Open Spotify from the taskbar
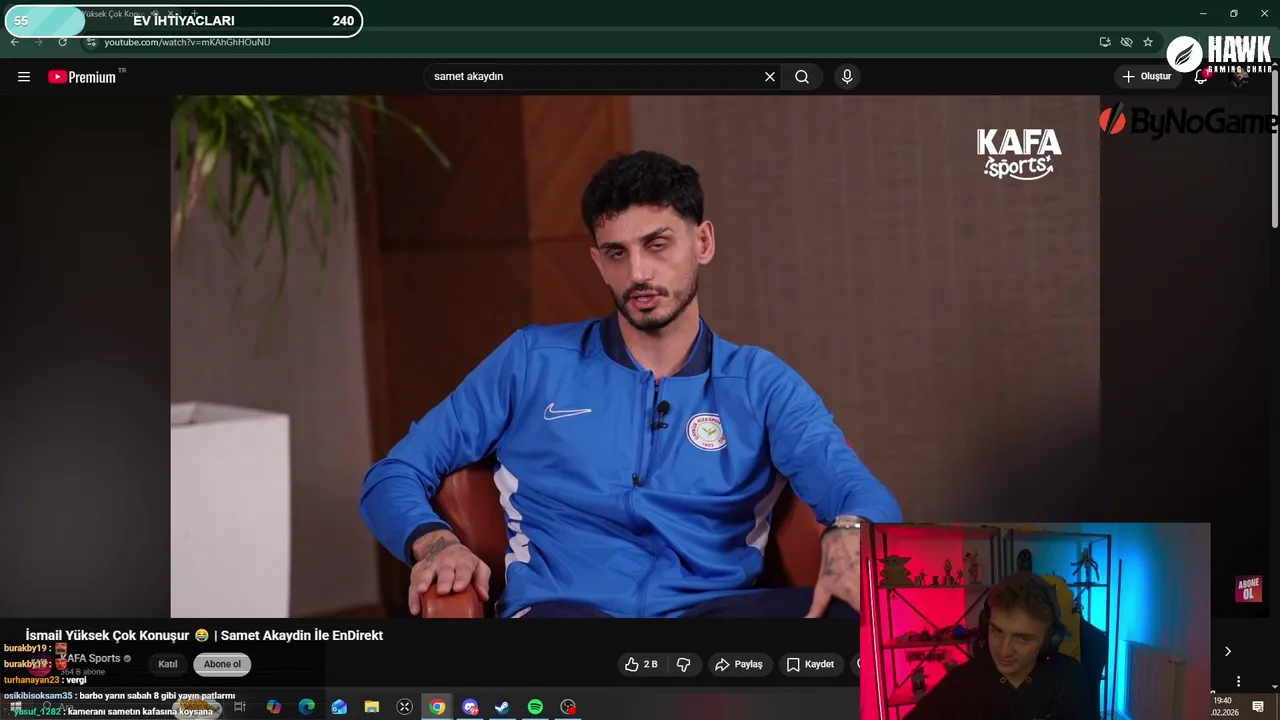The height and width of the screenshot is (720, 1280). pyautogui.click(x=535, y=707)
